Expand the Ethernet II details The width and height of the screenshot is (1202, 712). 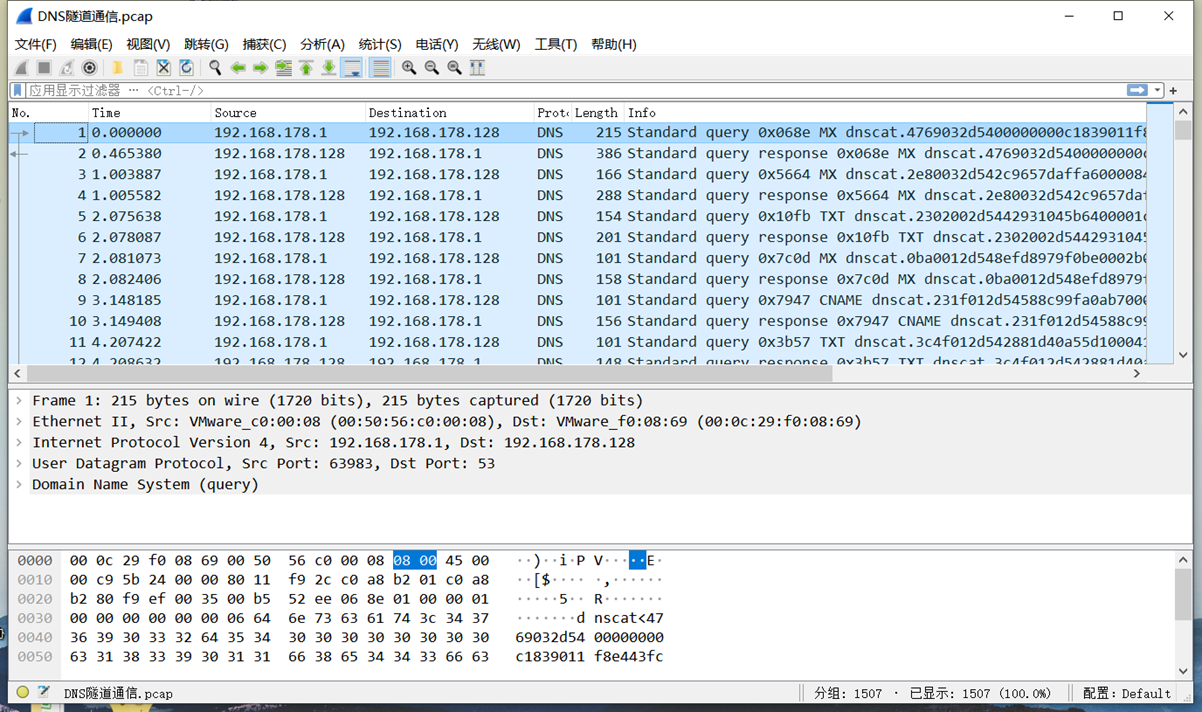click(19, 421)
